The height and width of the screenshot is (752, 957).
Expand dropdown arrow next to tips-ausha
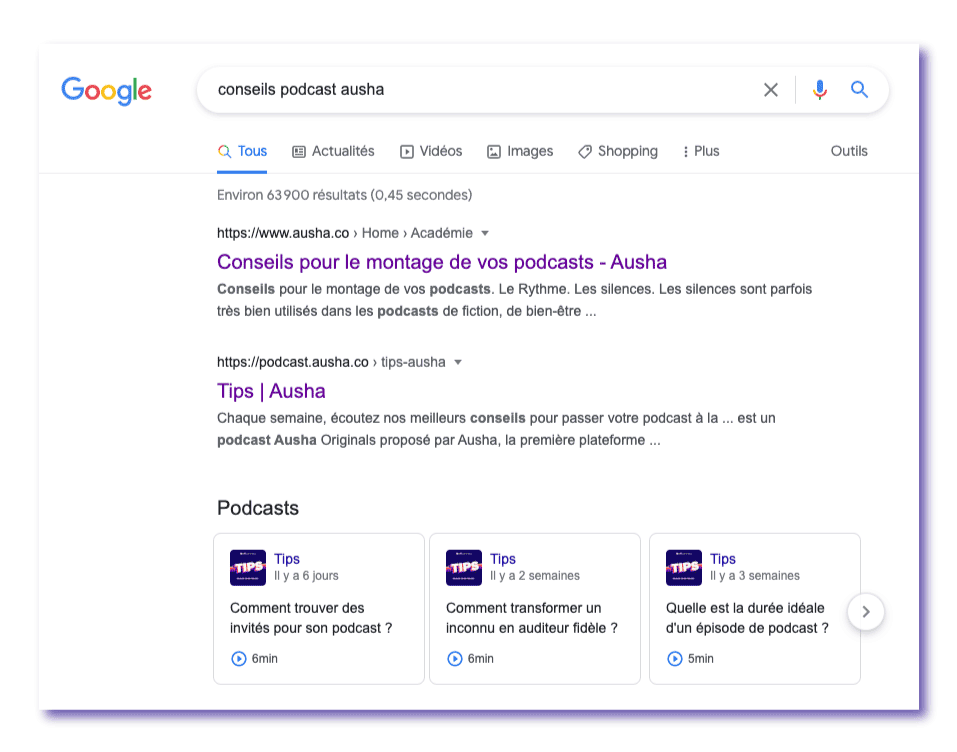458,363
